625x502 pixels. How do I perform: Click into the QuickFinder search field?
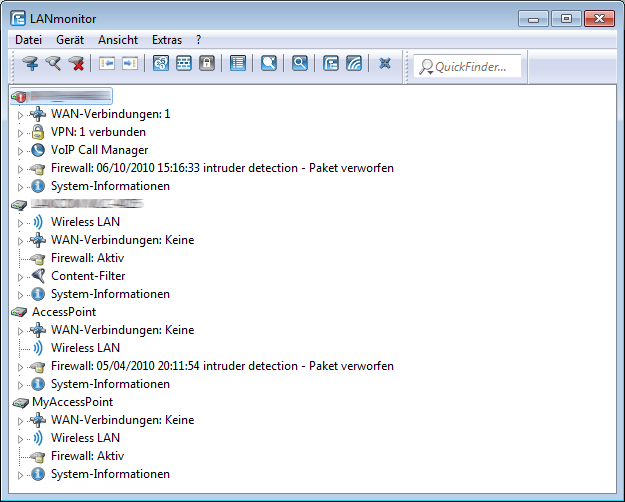click(x=470, y=67)
